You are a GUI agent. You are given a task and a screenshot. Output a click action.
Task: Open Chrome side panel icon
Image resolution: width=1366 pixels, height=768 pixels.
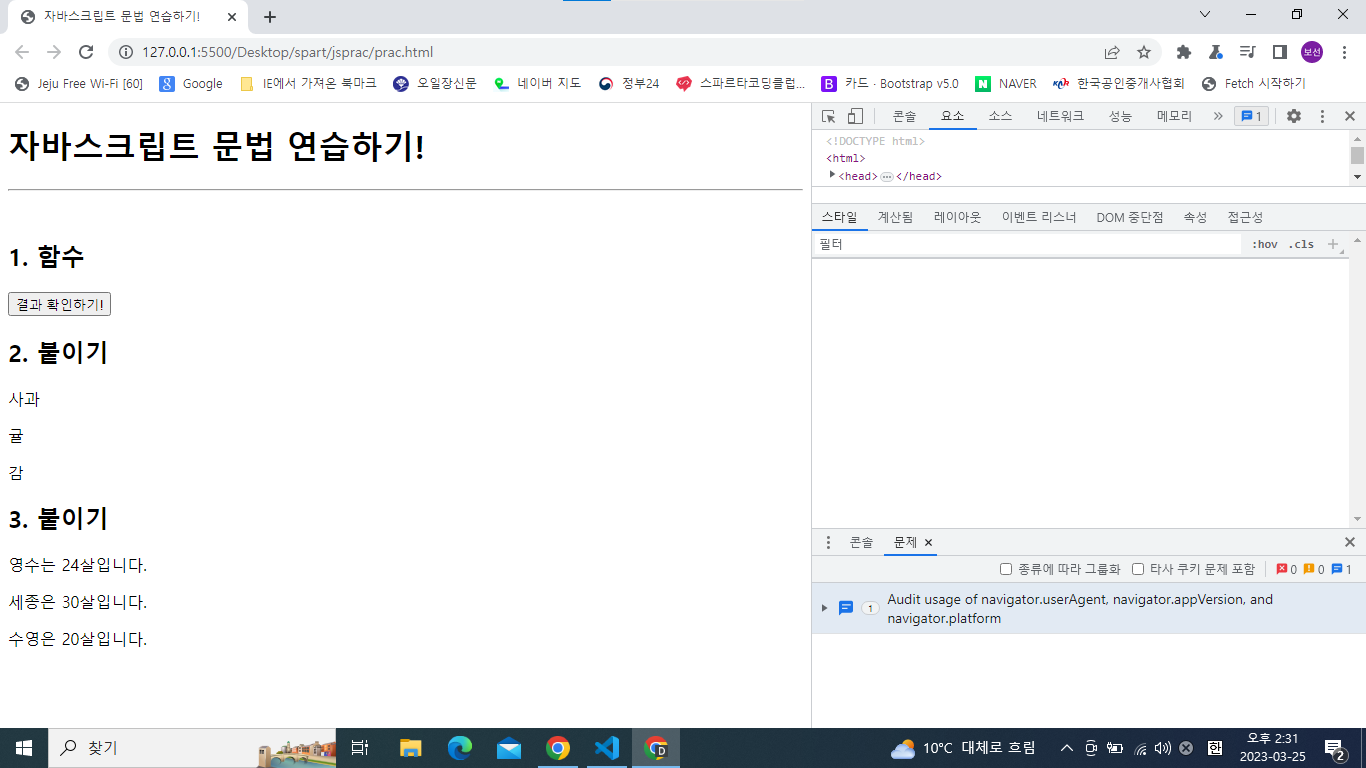pos(1279,52)
